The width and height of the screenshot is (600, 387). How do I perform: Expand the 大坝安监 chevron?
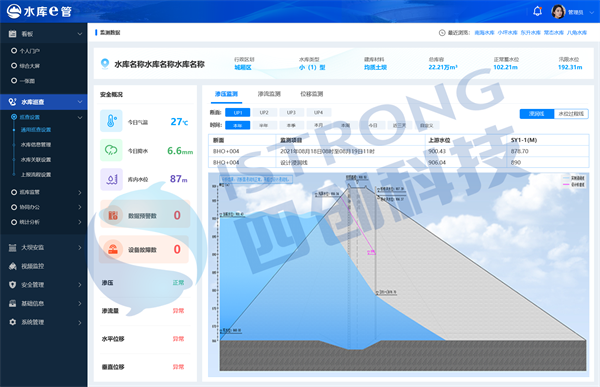80,248
